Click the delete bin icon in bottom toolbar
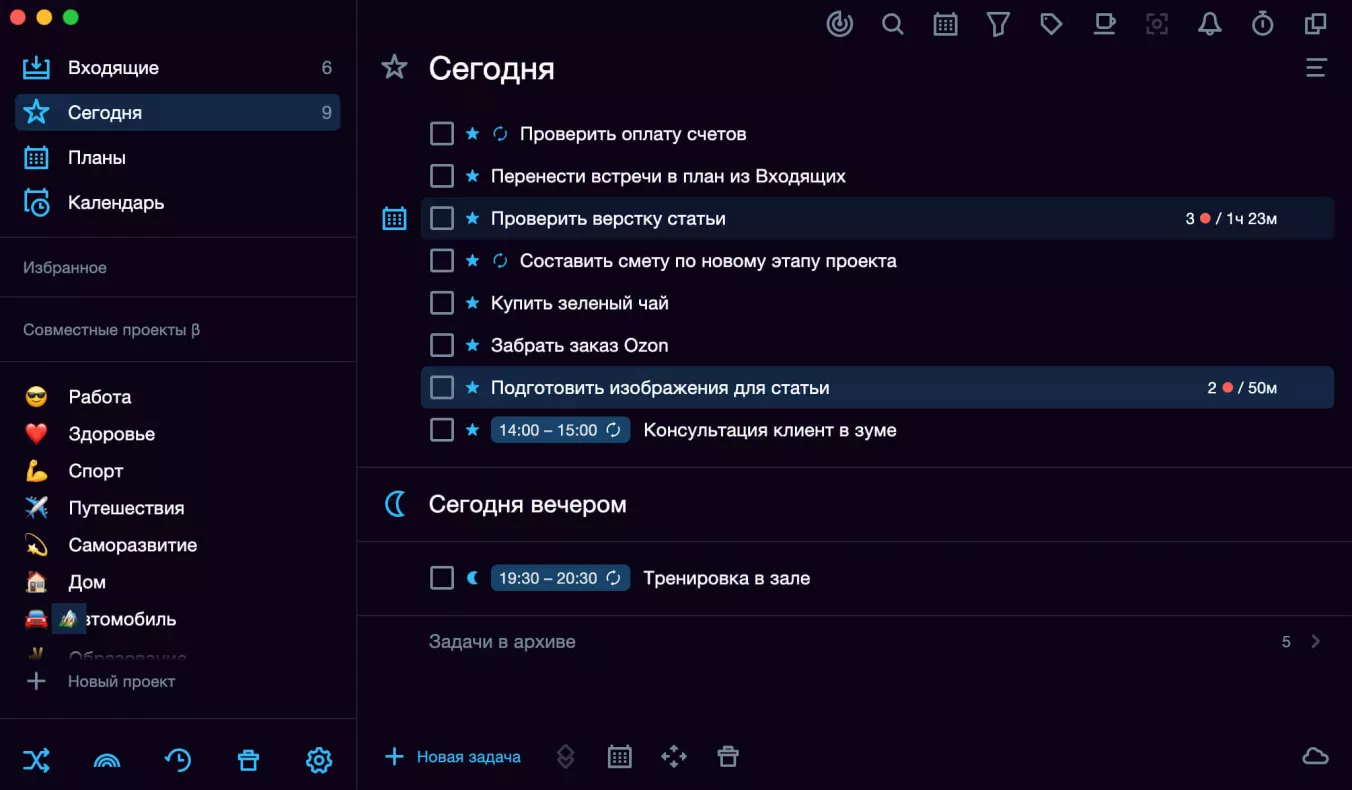 728,757
